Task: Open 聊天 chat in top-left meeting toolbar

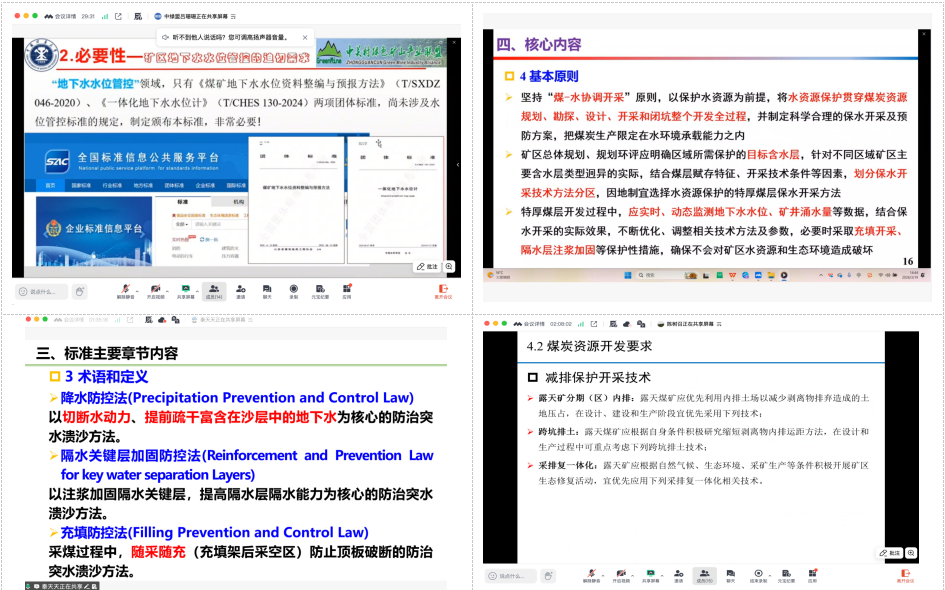Action: coord(267,290)
